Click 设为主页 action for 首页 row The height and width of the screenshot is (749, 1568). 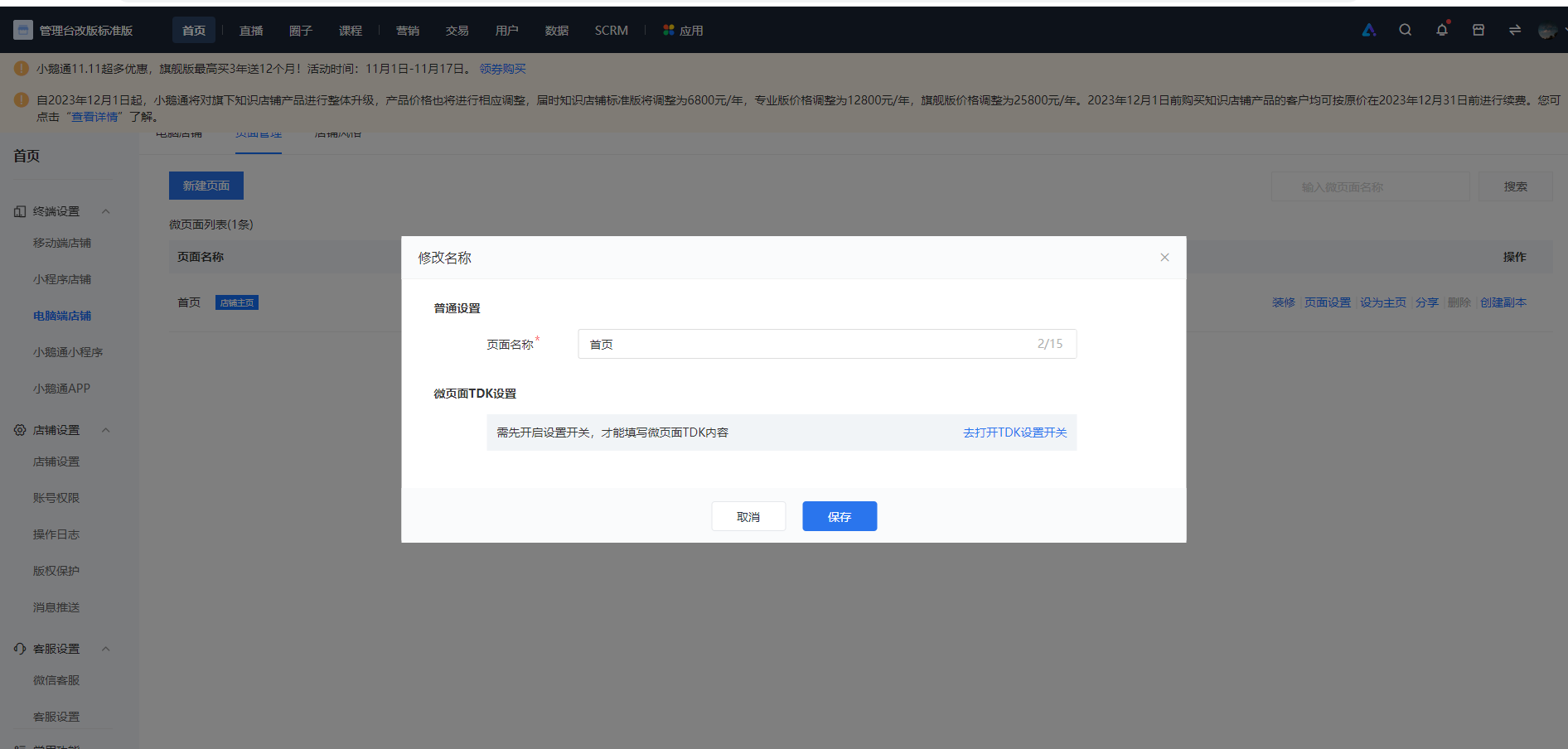click(x=1383, y=302)
